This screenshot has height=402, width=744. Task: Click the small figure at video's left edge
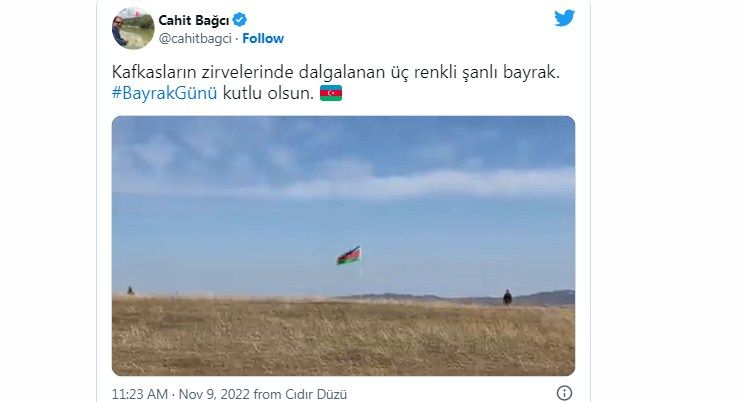click(x=130, y=290)
